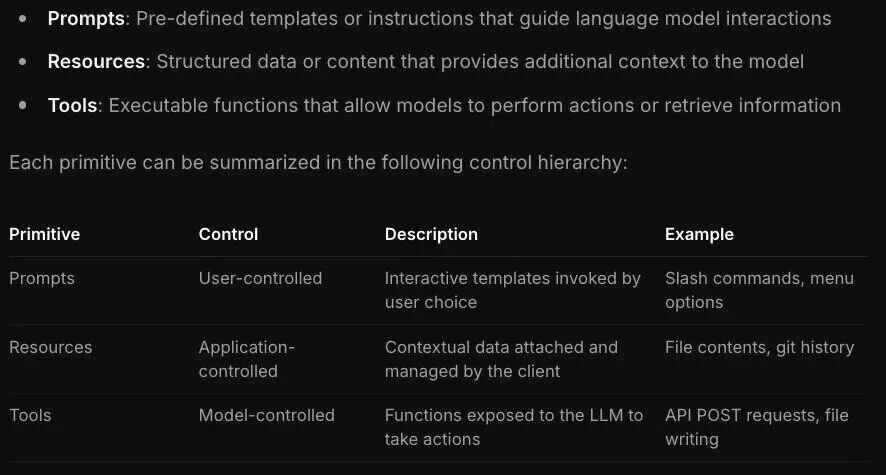Screen dimensions: 886x475
Task: Click the Control column header
Action: click(x=228, y=234)
